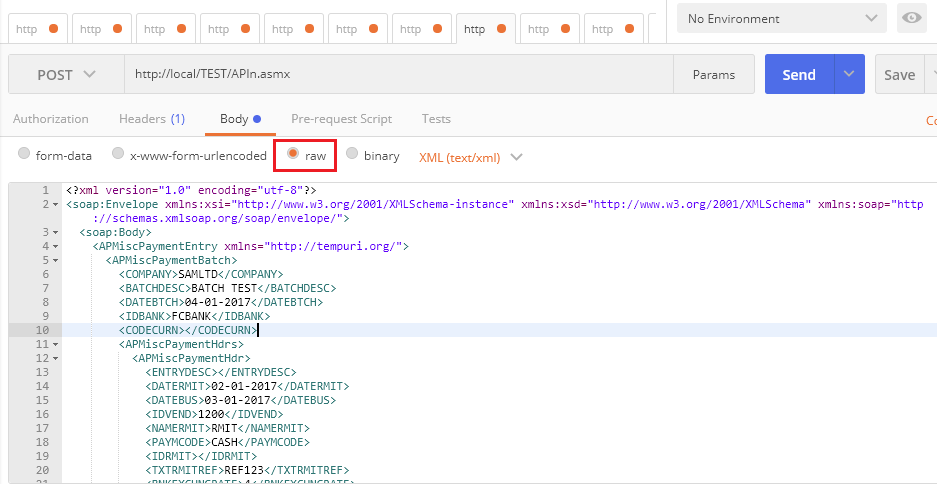The height and width of the screenshot is (484, 937).
Task: Click the NAMERMIT line containing RMIT
Action: (x=227, y=428)
